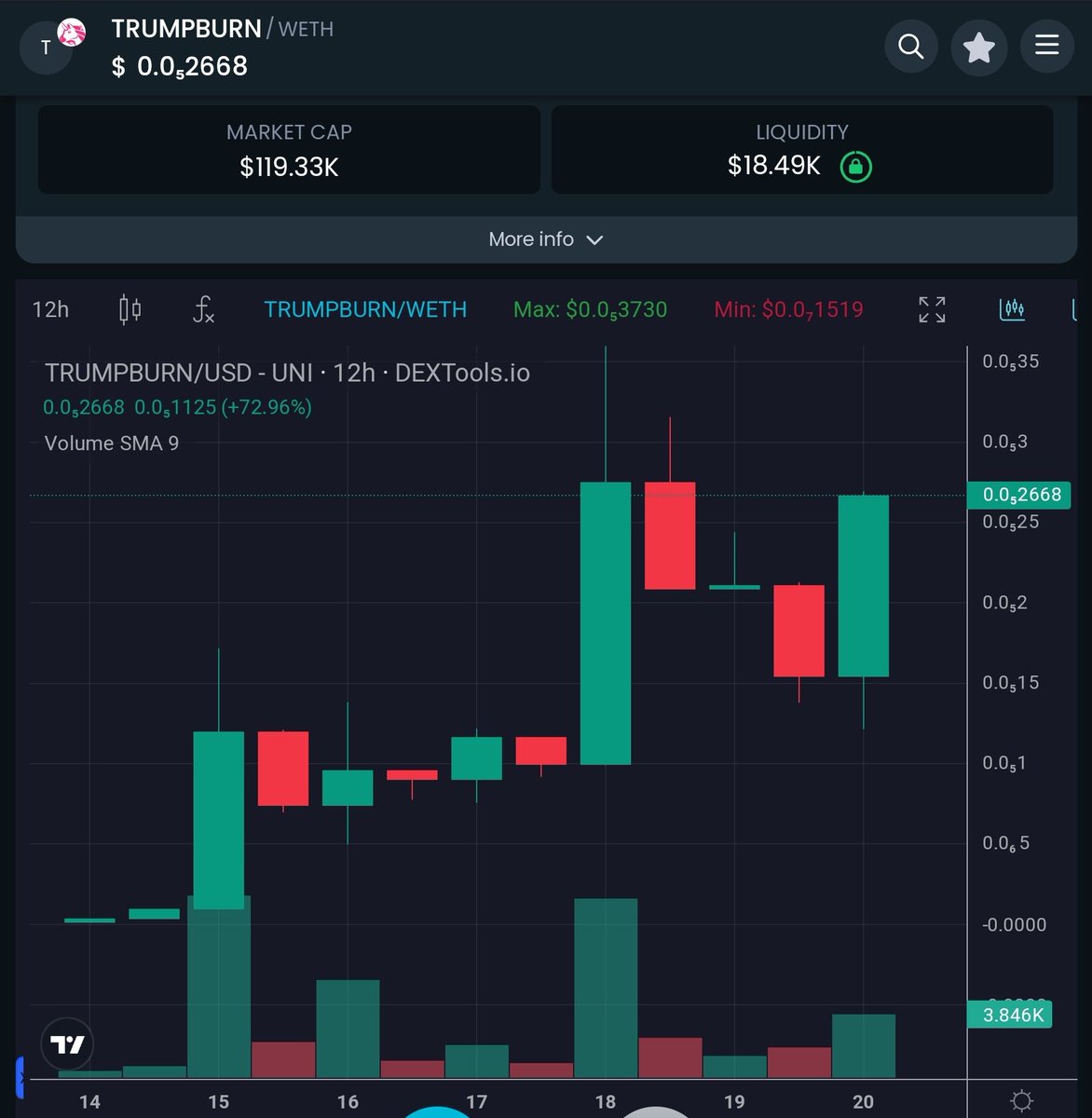This screenshot has width=1092, height=1118.
Task: Click the header price $ 0.0₅2668
Action: point(180,67)
